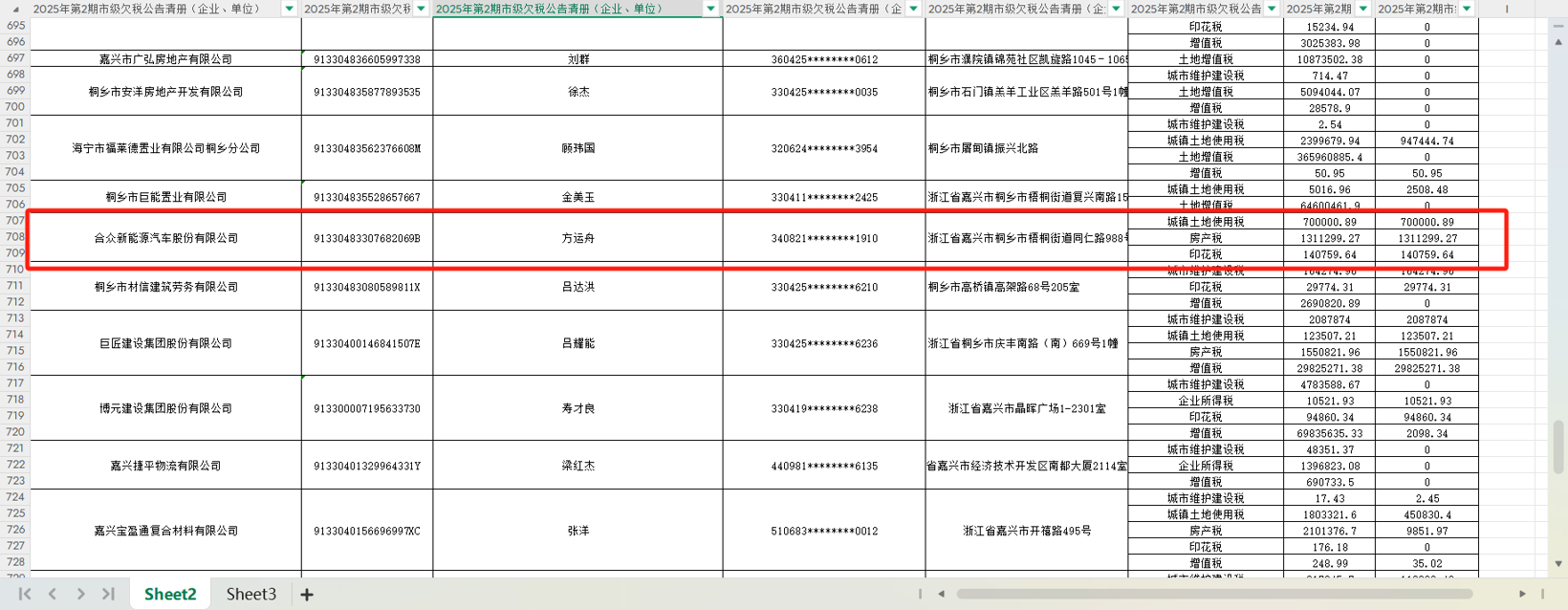The height and width of the screenshot is (610, 1568).
Task: Select amount cell 947444.74
Action: point(1426,141)
